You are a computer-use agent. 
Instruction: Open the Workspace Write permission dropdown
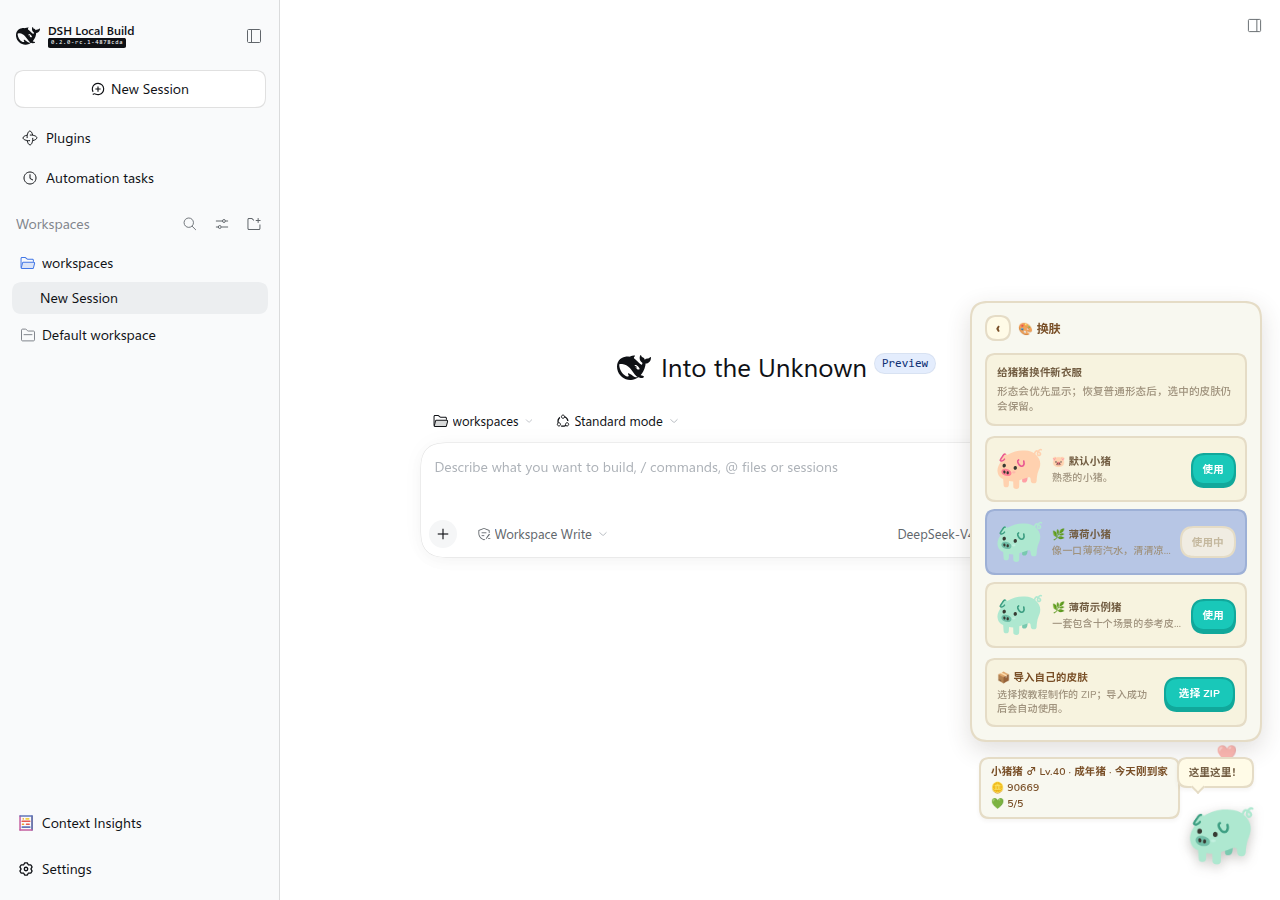(542, 534)
